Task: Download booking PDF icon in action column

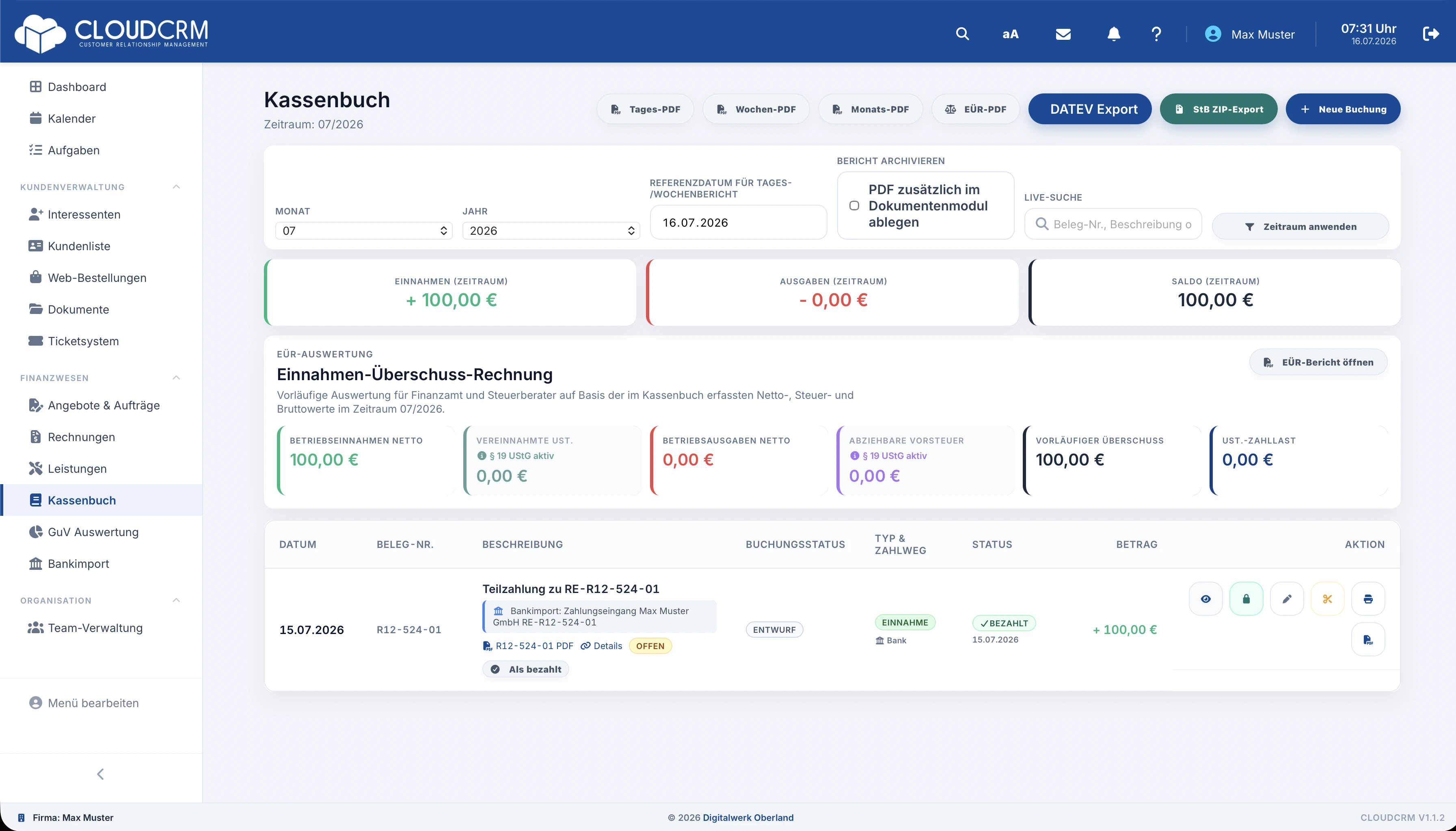Action: [x=1367, y=639]
